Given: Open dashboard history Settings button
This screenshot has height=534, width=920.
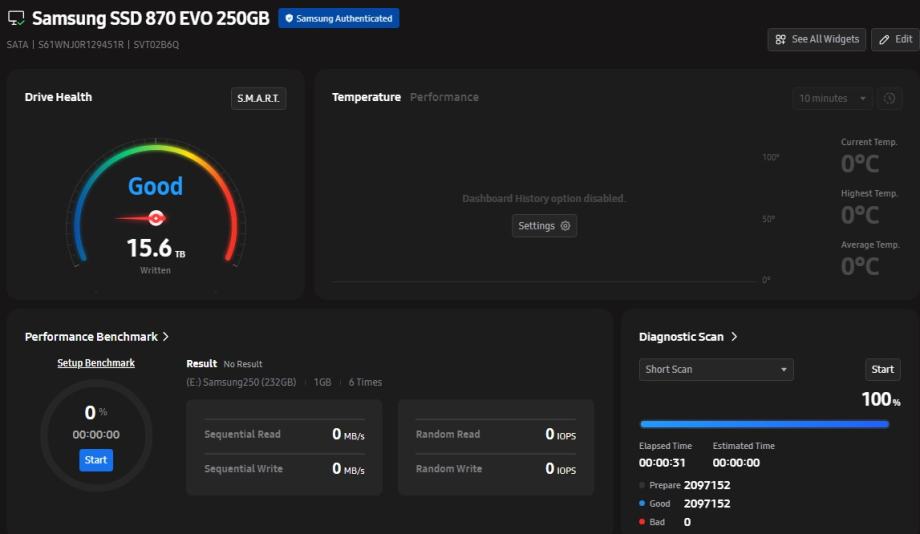Looking at the screenshot, I should (x=544, y=226).
